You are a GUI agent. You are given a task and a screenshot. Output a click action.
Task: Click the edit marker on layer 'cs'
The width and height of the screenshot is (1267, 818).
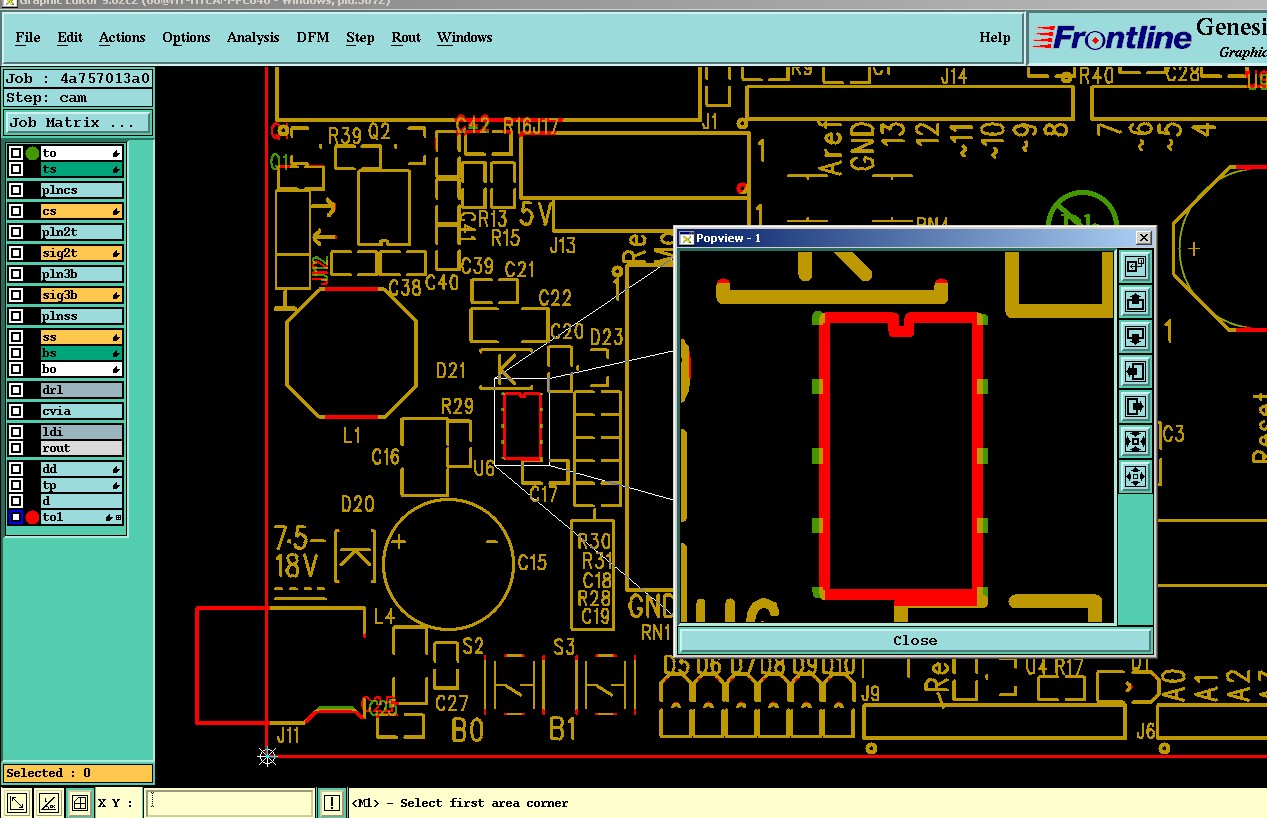117,211
